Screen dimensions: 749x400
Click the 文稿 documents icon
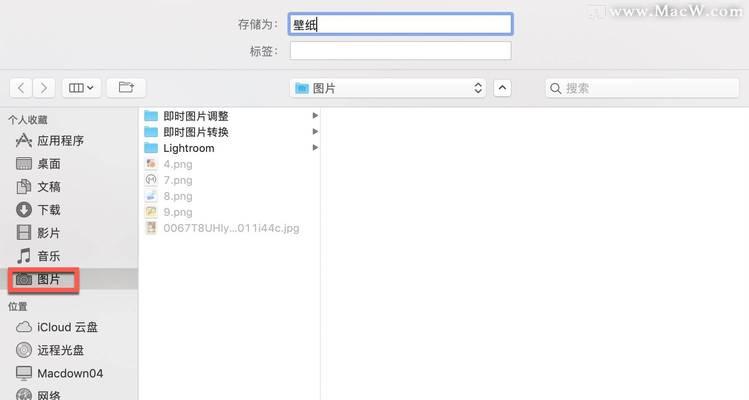click(24, 186)
